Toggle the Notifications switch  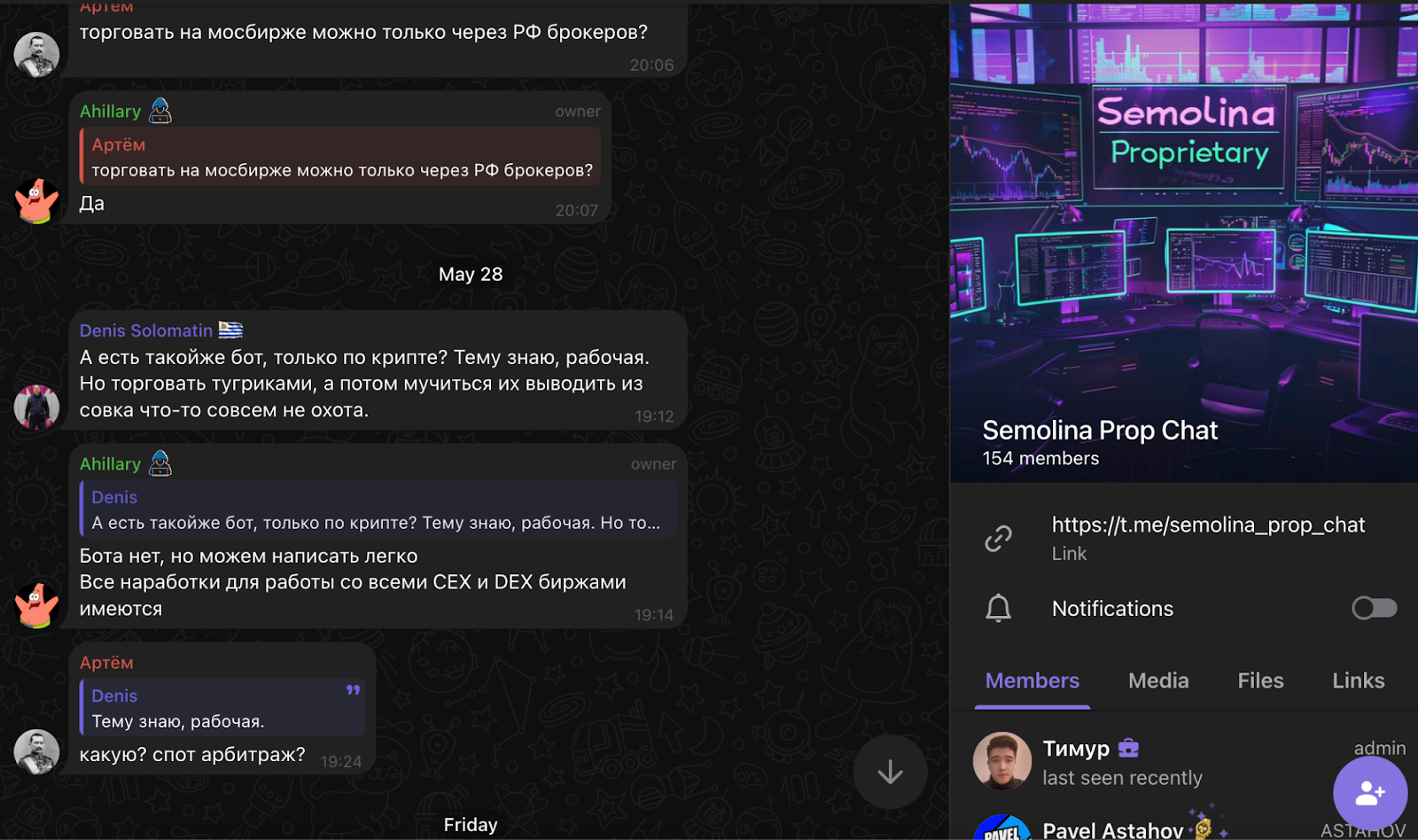(x=1375, y=608)
